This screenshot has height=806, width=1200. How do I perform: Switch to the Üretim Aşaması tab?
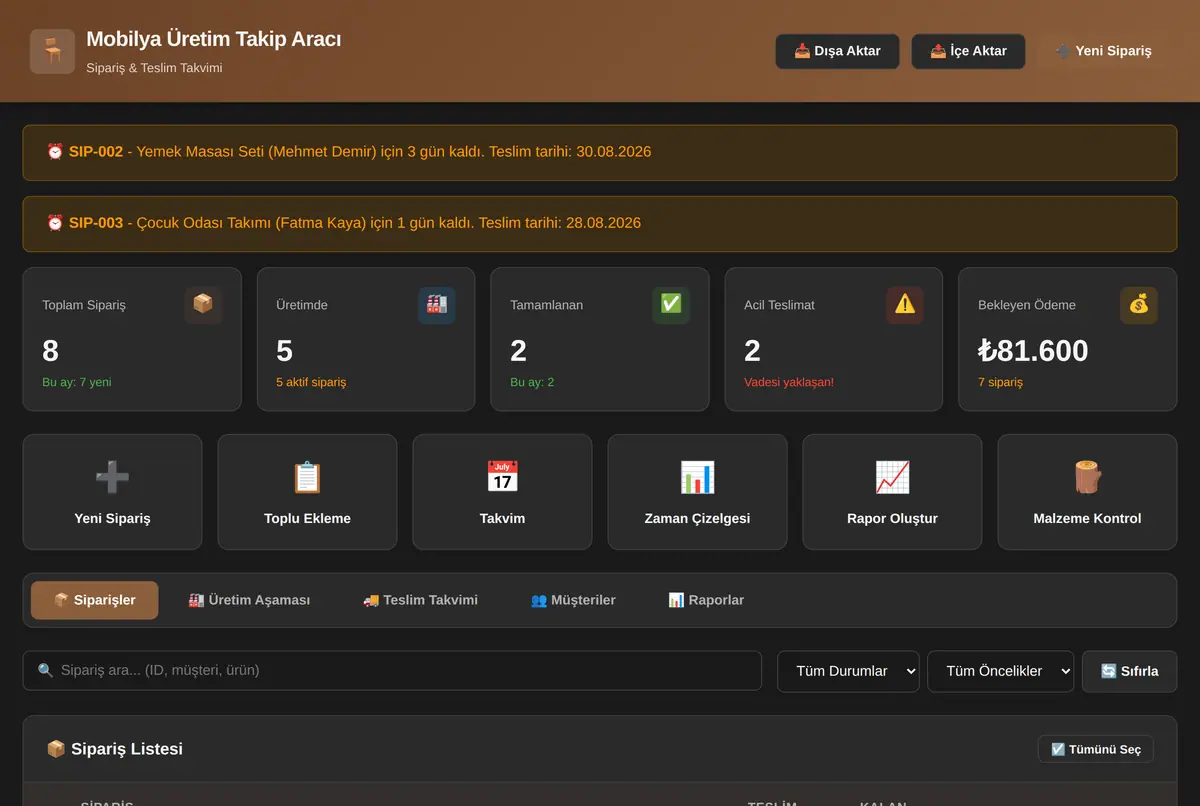(x=249, y=600)
